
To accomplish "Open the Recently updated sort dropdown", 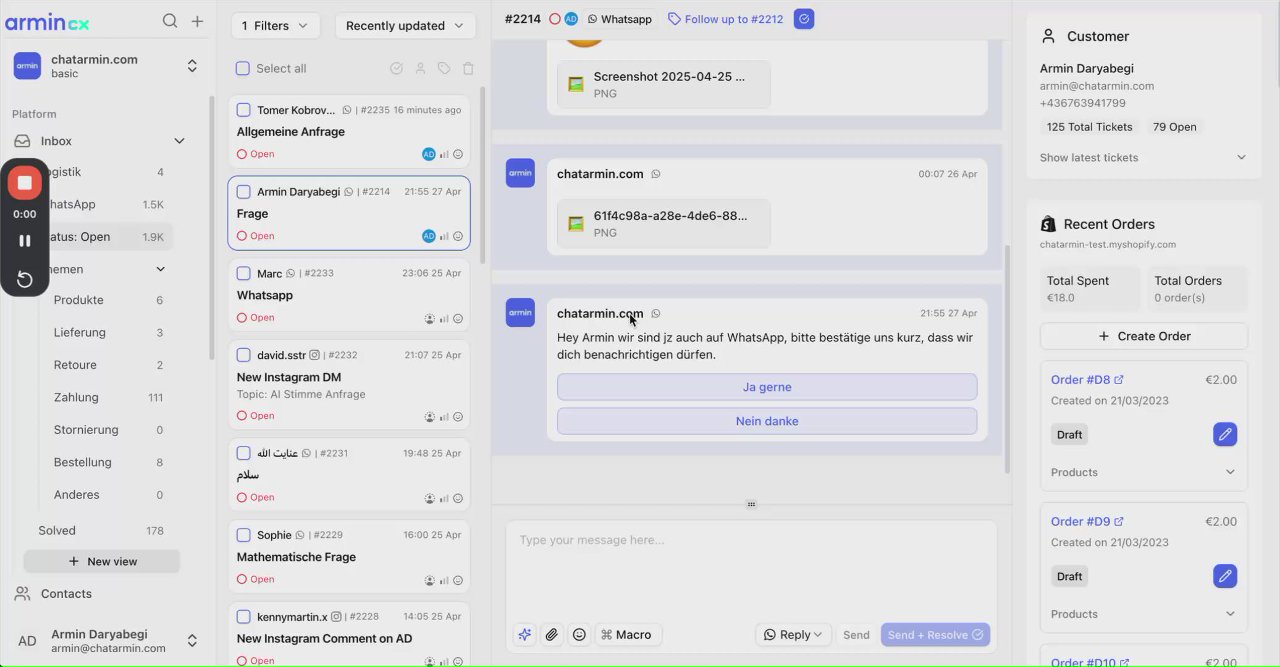I will [x=405, y=26].
